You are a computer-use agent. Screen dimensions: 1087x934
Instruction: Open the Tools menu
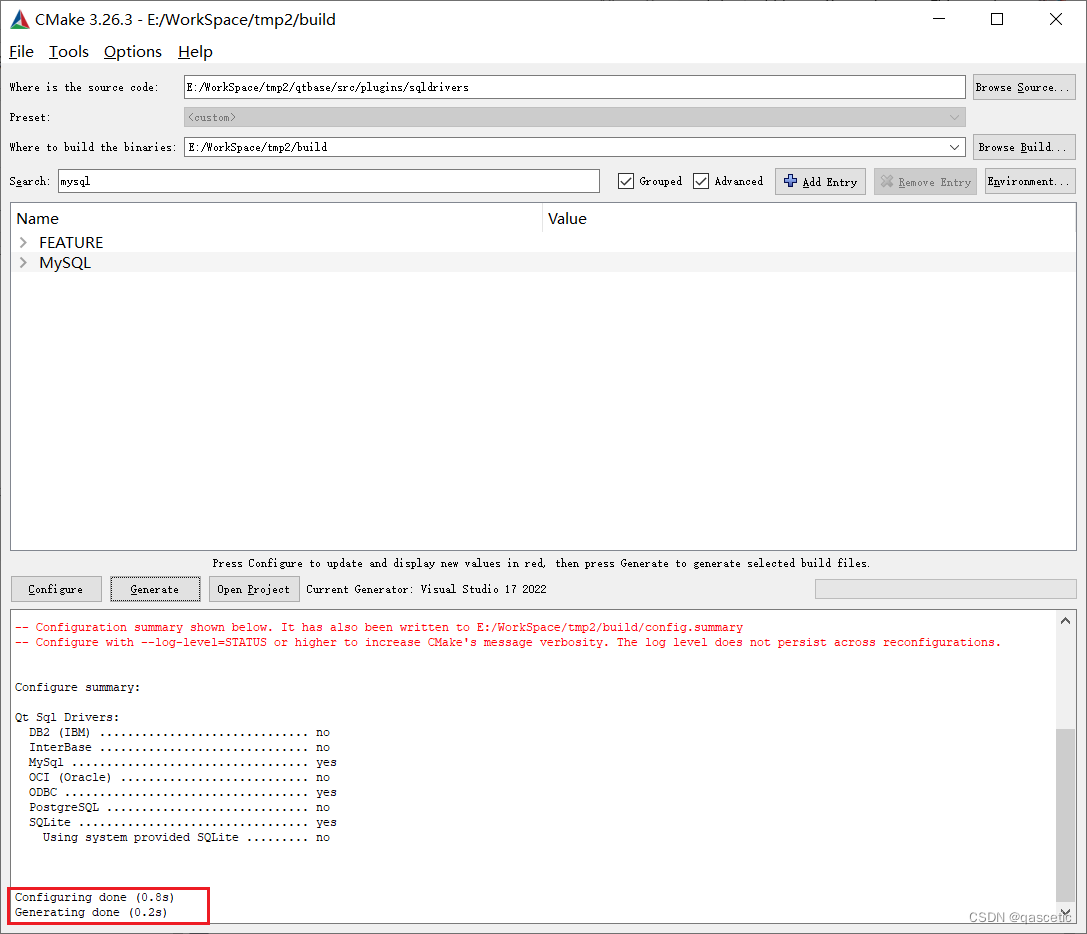(69, 51)
